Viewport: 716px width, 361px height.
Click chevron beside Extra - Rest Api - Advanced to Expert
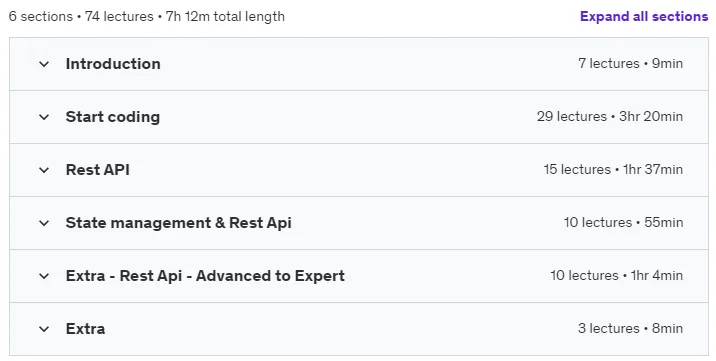[x=44, y=276]
